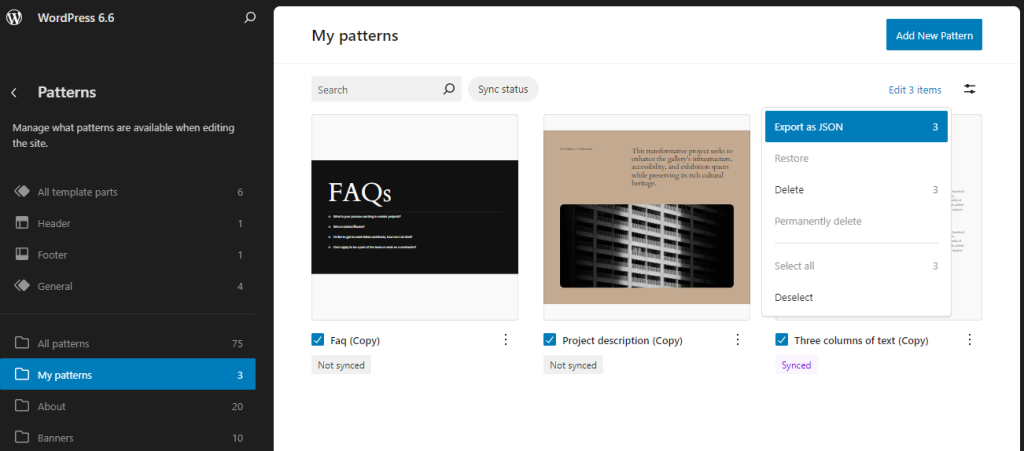1024x451 pixels.
Task: Click the Add New Pattern button
Action: [x=934, y=35]
